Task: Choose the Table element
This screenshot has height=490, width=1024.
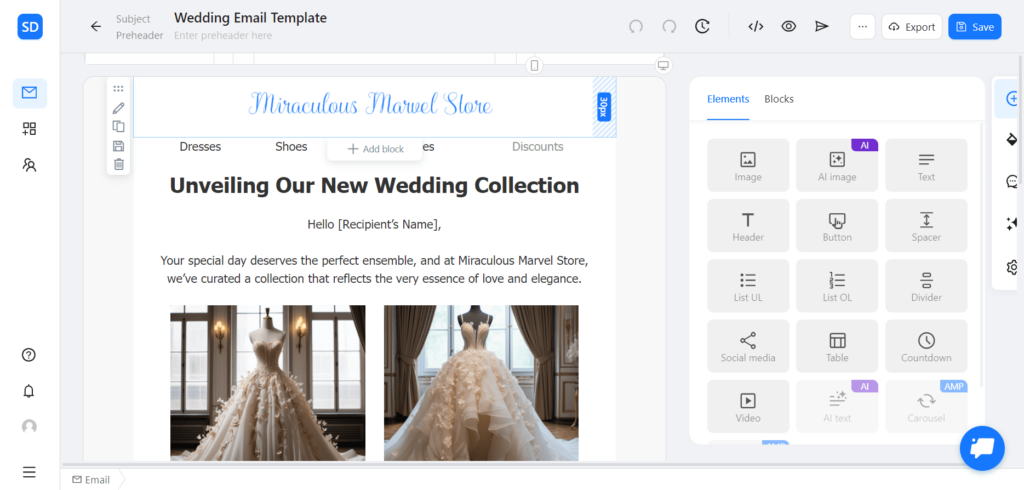Action: pos(837,346)
